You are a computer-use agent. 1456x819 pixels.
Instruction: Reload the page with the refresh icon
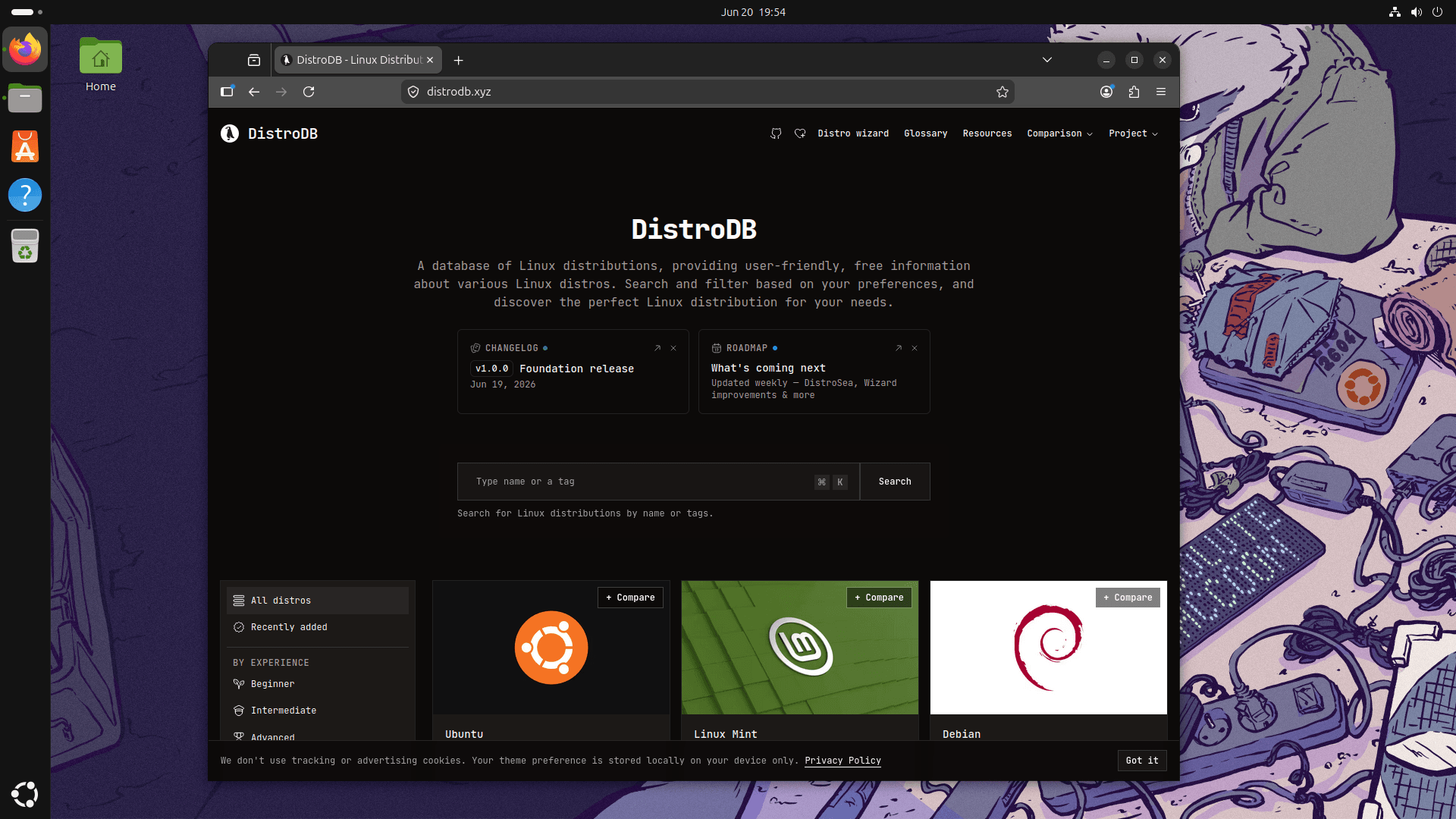(309, 92)
